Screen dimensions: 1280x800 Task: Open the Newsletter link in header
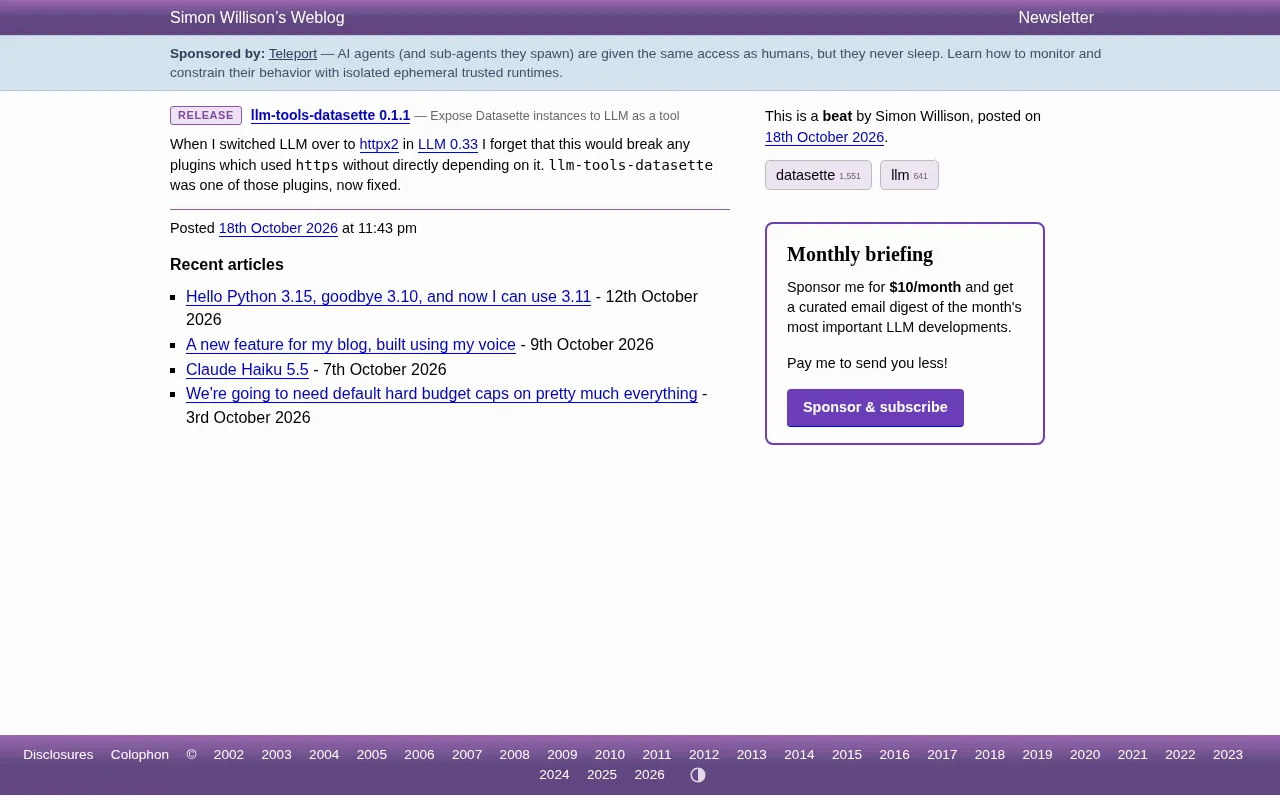1056,18
